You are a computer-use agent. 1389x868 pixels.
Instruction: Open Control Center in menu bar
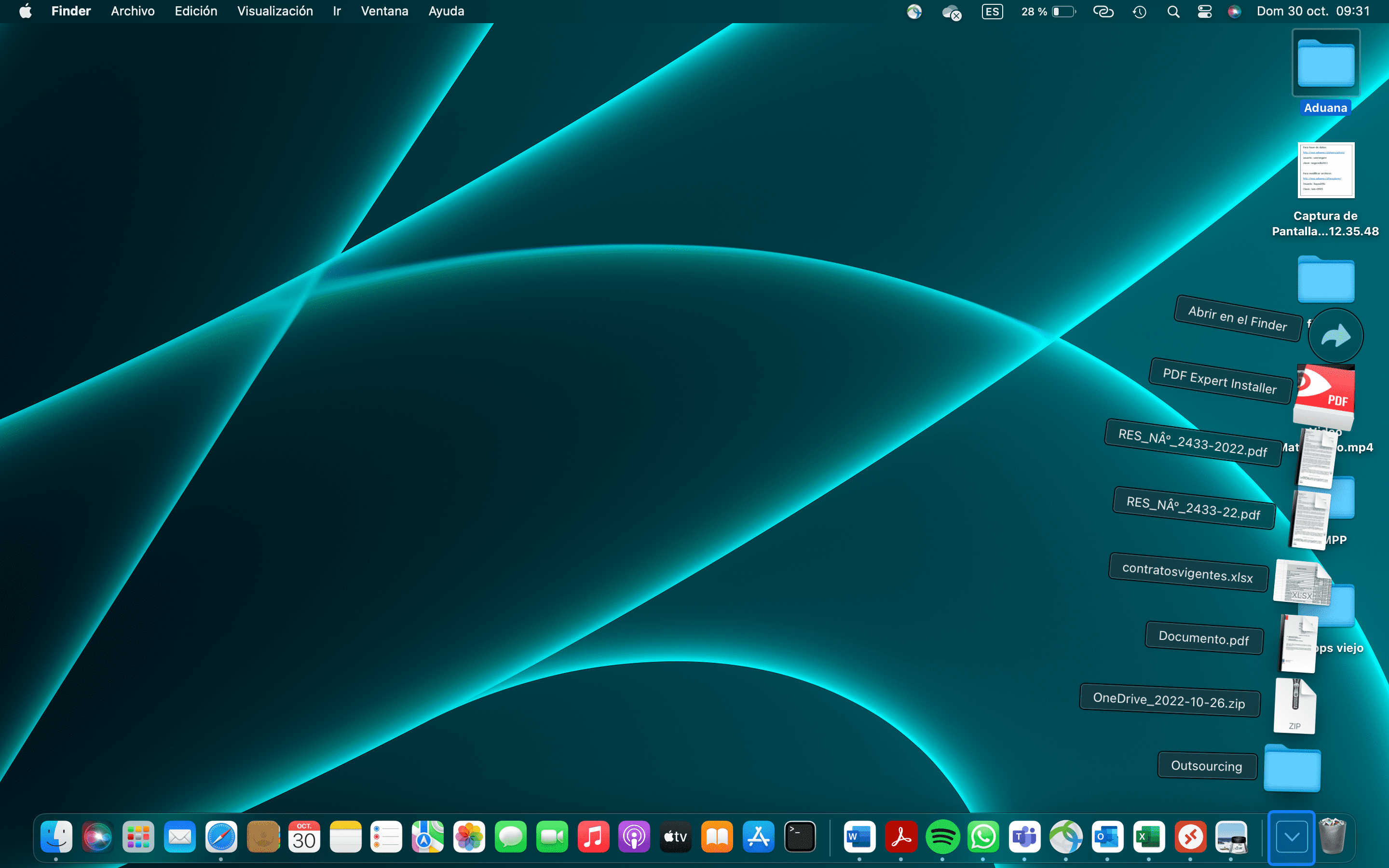point(1204,12)
